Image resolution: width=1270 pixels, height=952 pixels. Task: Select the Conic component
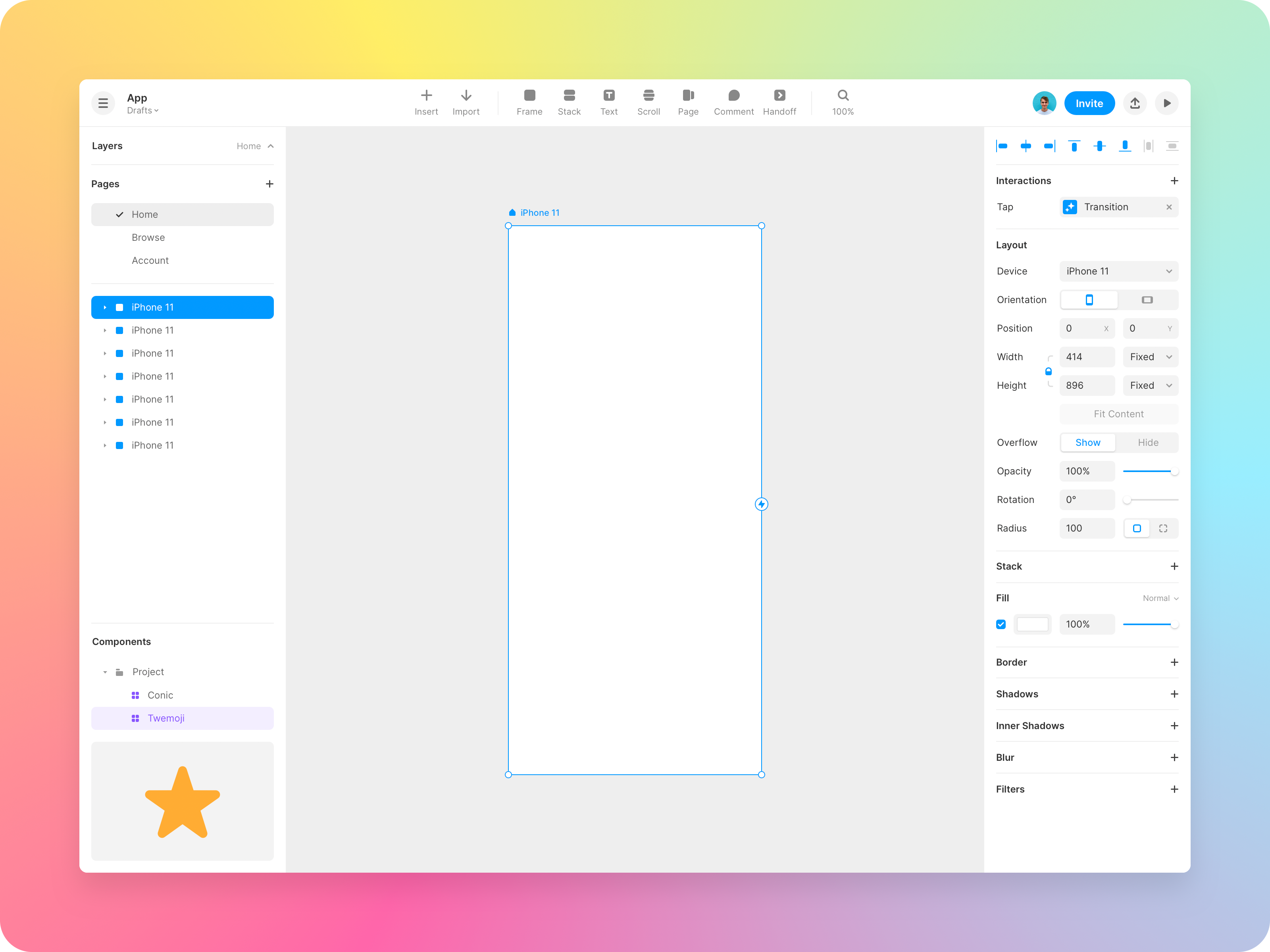pyautogui.click(x=183, y=695)
